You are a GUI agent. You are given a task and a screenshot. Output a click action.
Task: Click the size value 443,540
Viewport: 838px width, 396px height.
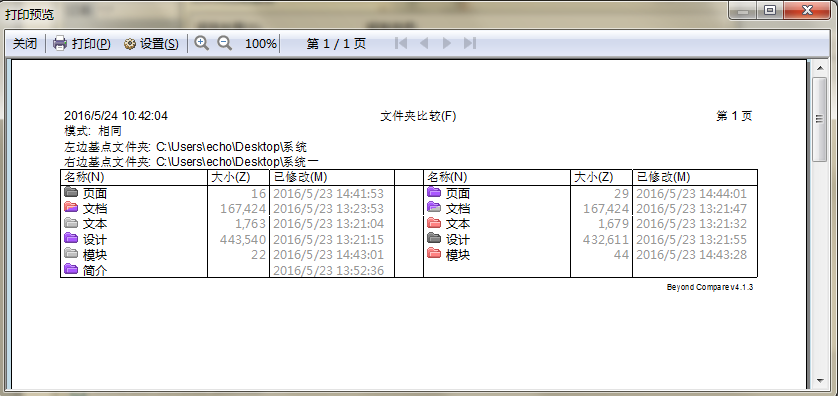tap(243, 239)
